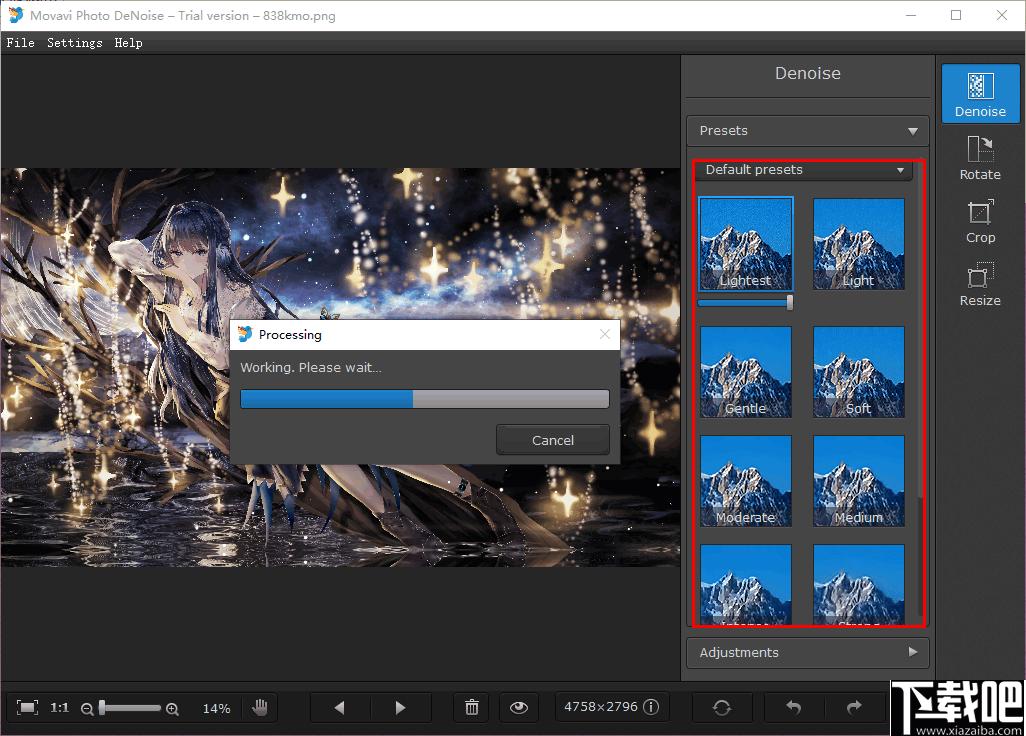Choose the Light preset thumbnail

click(858, 243)
